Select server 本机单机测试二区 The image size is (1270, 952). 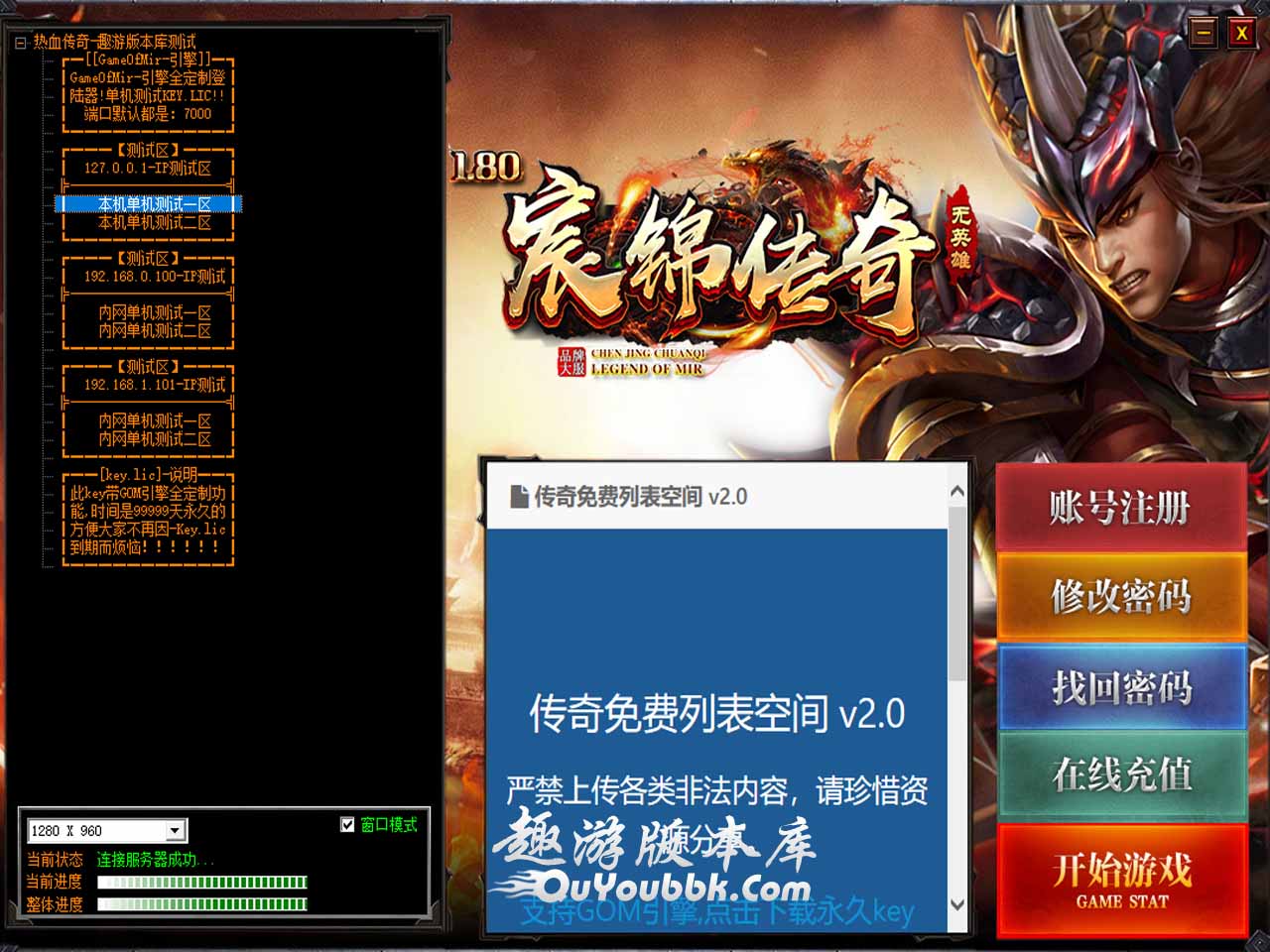(148, 222)
